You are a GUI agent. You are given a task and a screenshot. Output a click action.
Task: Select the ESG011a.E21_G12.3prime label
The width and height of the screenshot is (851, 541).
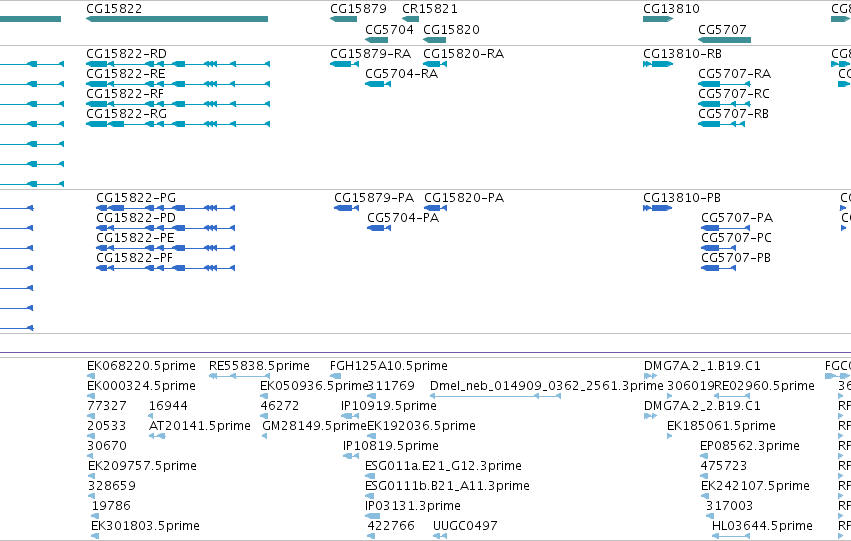click(443, 466)
